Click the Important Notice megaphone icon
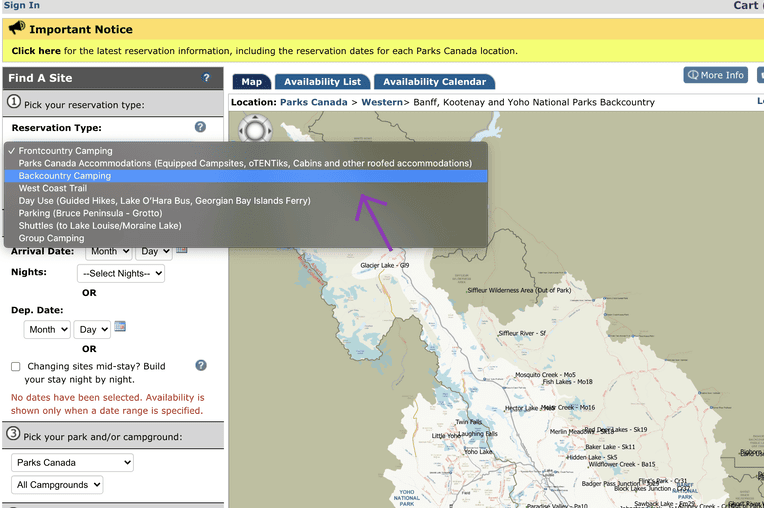This screenshot has width=764, height=508. (x=17, y=29)
